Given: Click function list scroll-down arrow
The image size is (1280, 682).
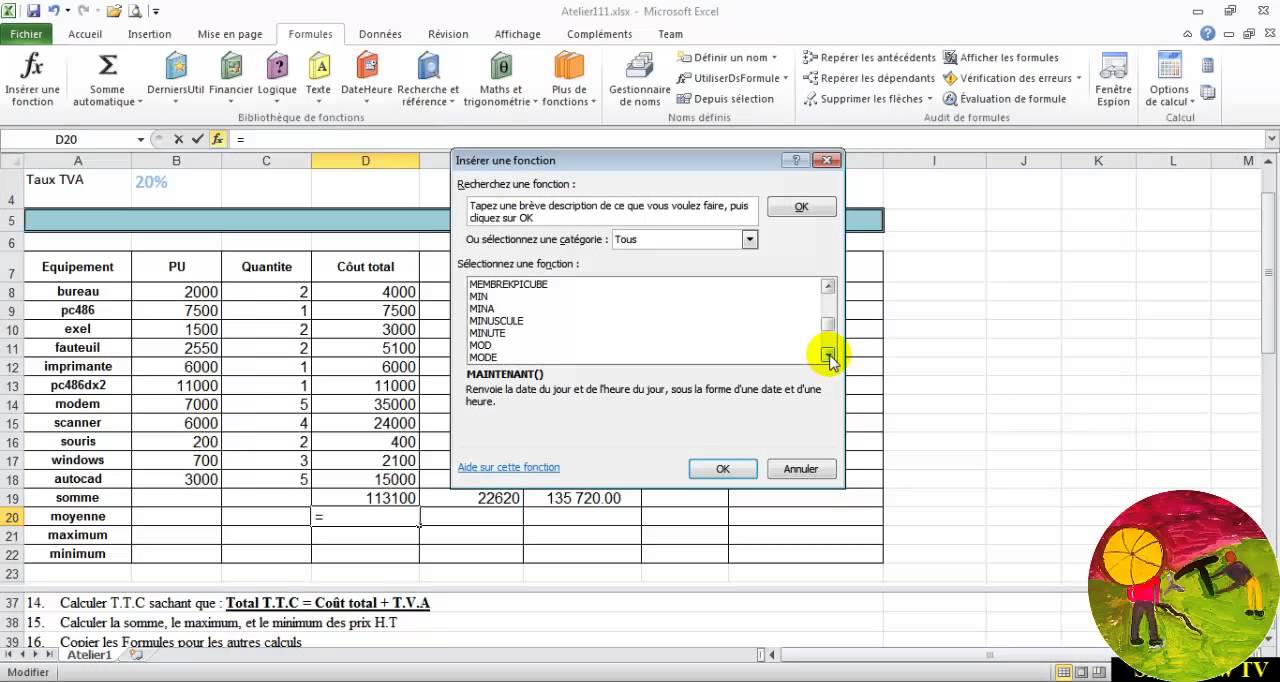Looking at the screenshot, I should coord(828,355).
